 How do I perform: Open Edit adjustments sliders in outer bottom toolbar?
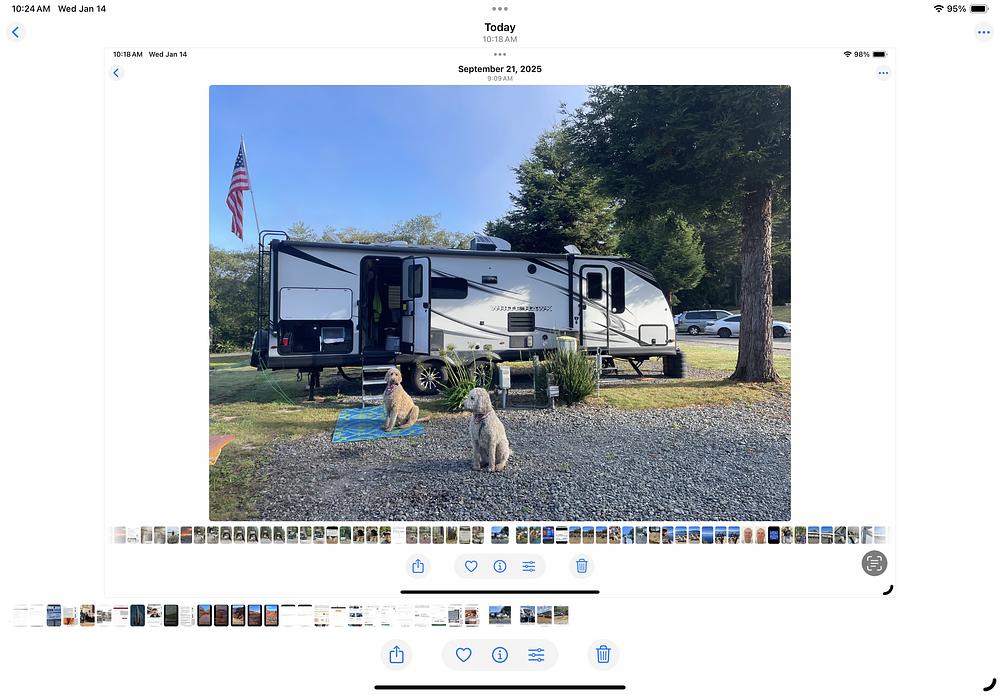[x=536, y=655]
